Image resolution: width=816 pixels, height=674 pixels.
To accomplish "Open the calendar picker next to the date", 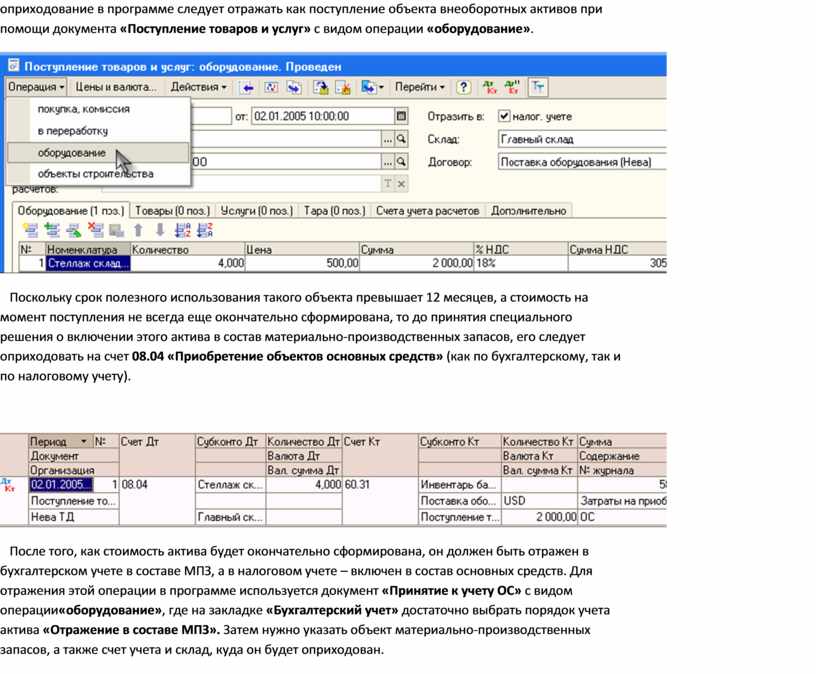I will pos(401,116).
